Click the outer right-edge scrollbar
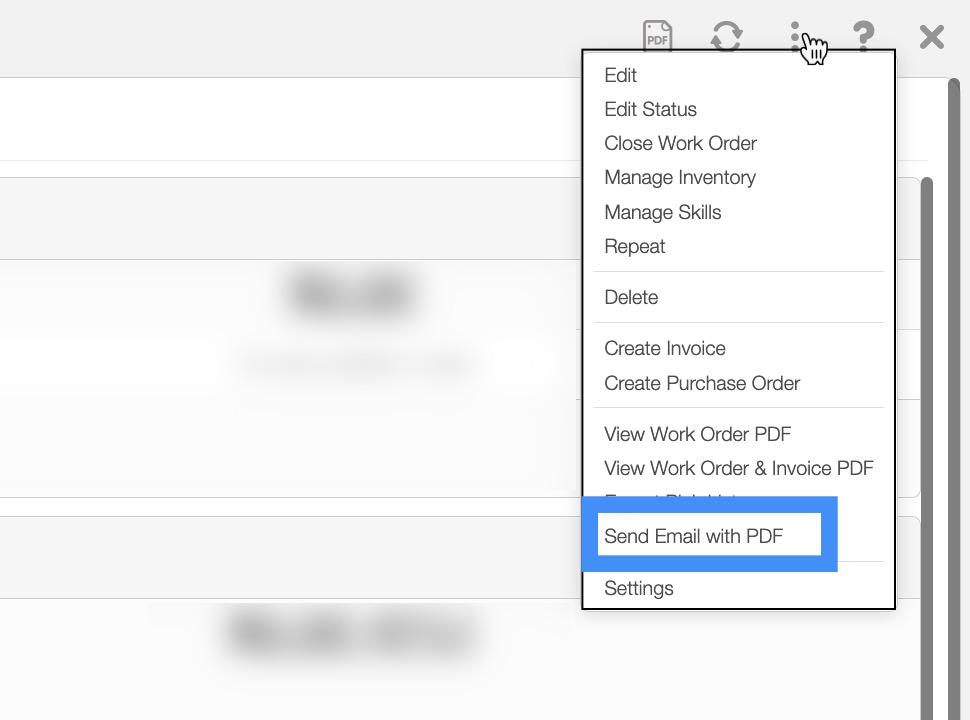 955,400
